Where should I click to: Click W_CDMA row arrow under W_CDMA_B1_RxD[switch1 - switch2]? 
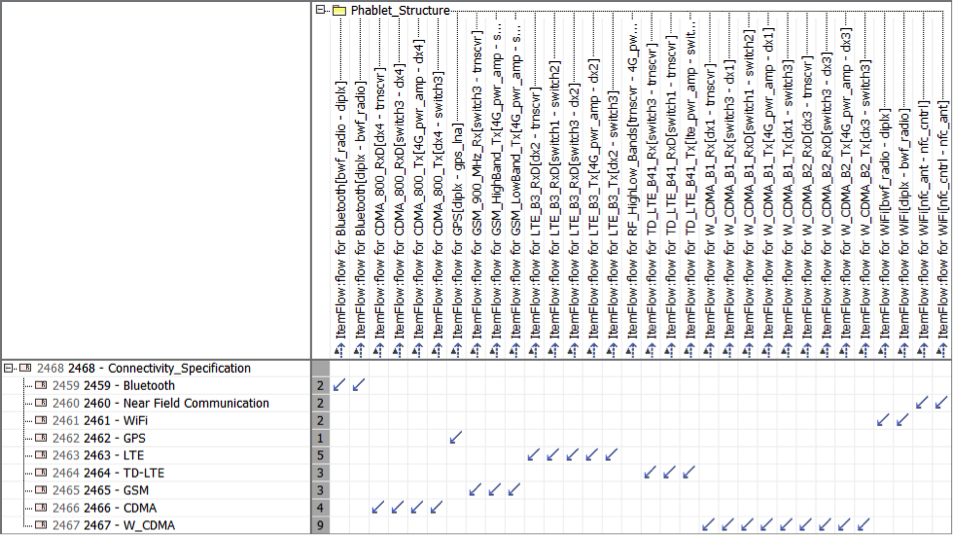pyautogui.click(x=748, y=524)
